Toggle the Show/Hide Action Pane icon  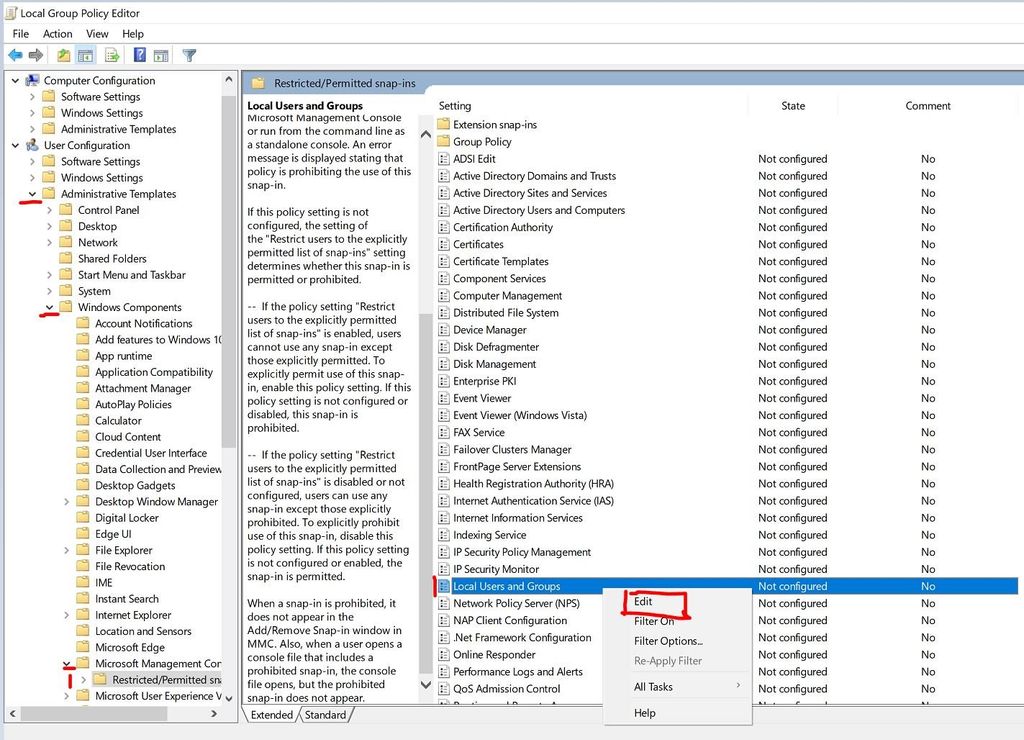[x=161, y=55]
